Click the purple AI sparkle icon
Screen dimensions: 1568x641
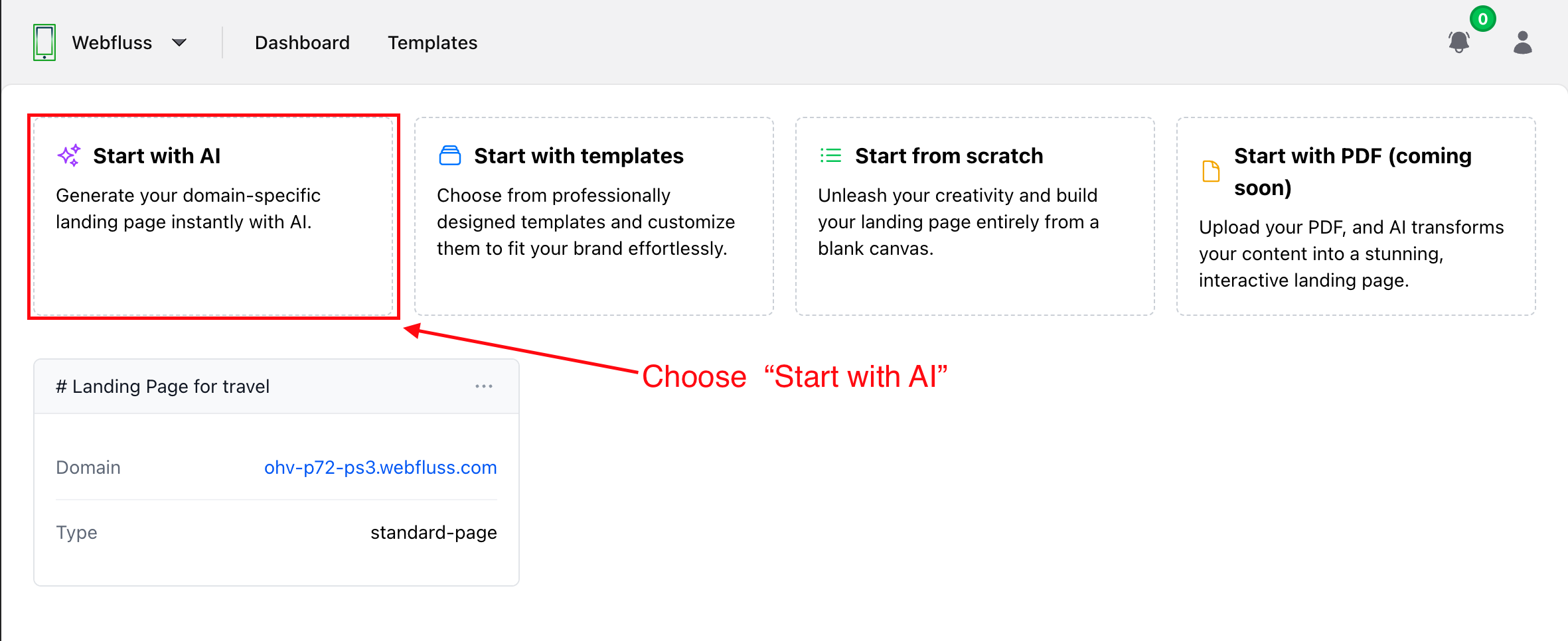point(69,155)
